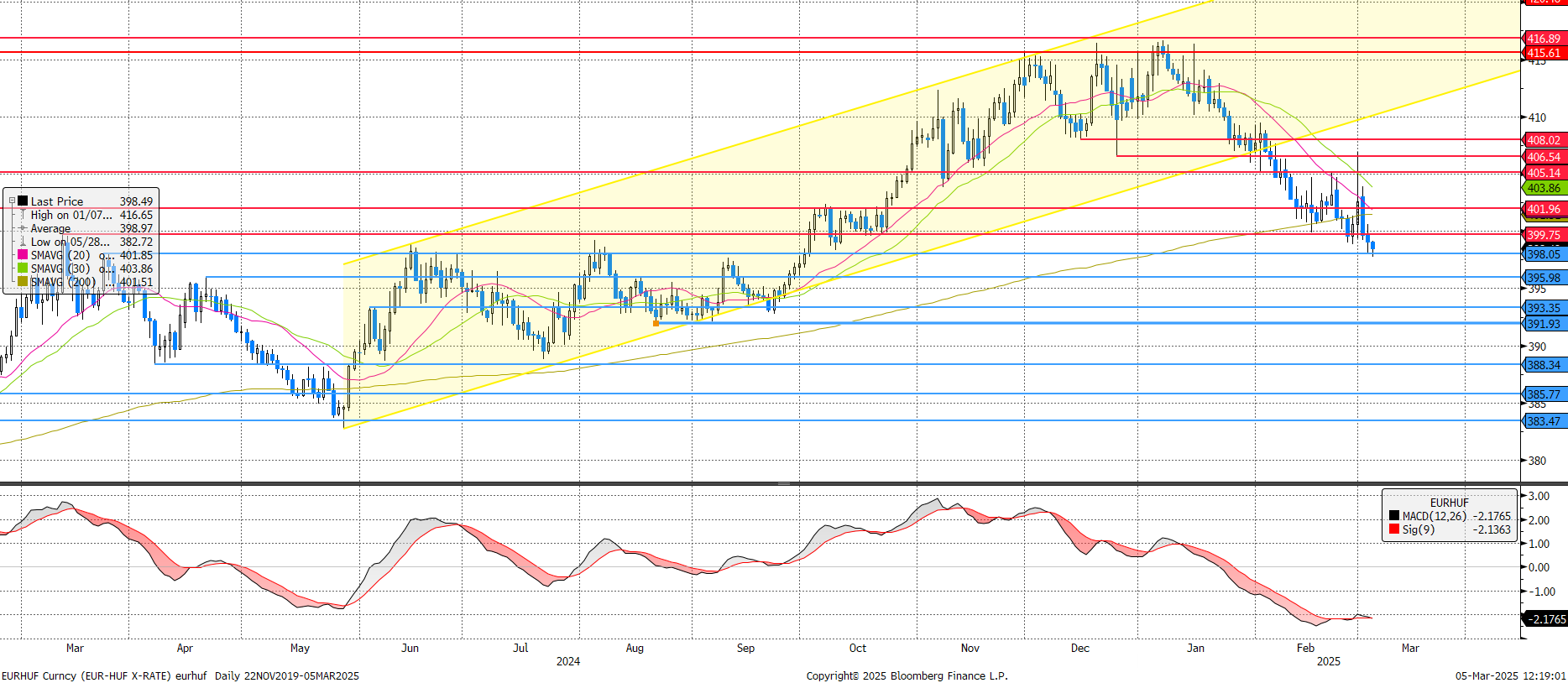Select the 398.05 blue support level tag
Viewport: 1568px width, 683px height.
pyautogui.click(x=1544, y=254)
